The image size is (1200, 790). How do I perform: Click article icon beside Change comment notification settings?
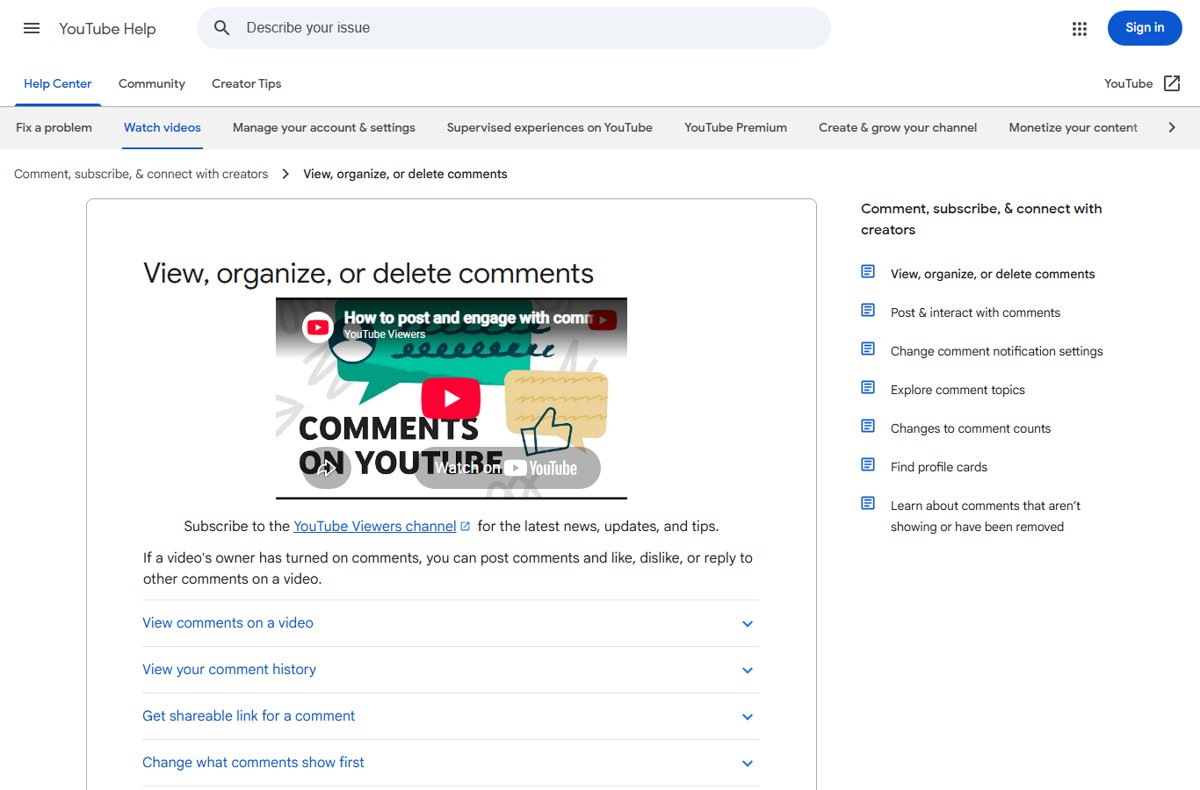click(868, 349)
